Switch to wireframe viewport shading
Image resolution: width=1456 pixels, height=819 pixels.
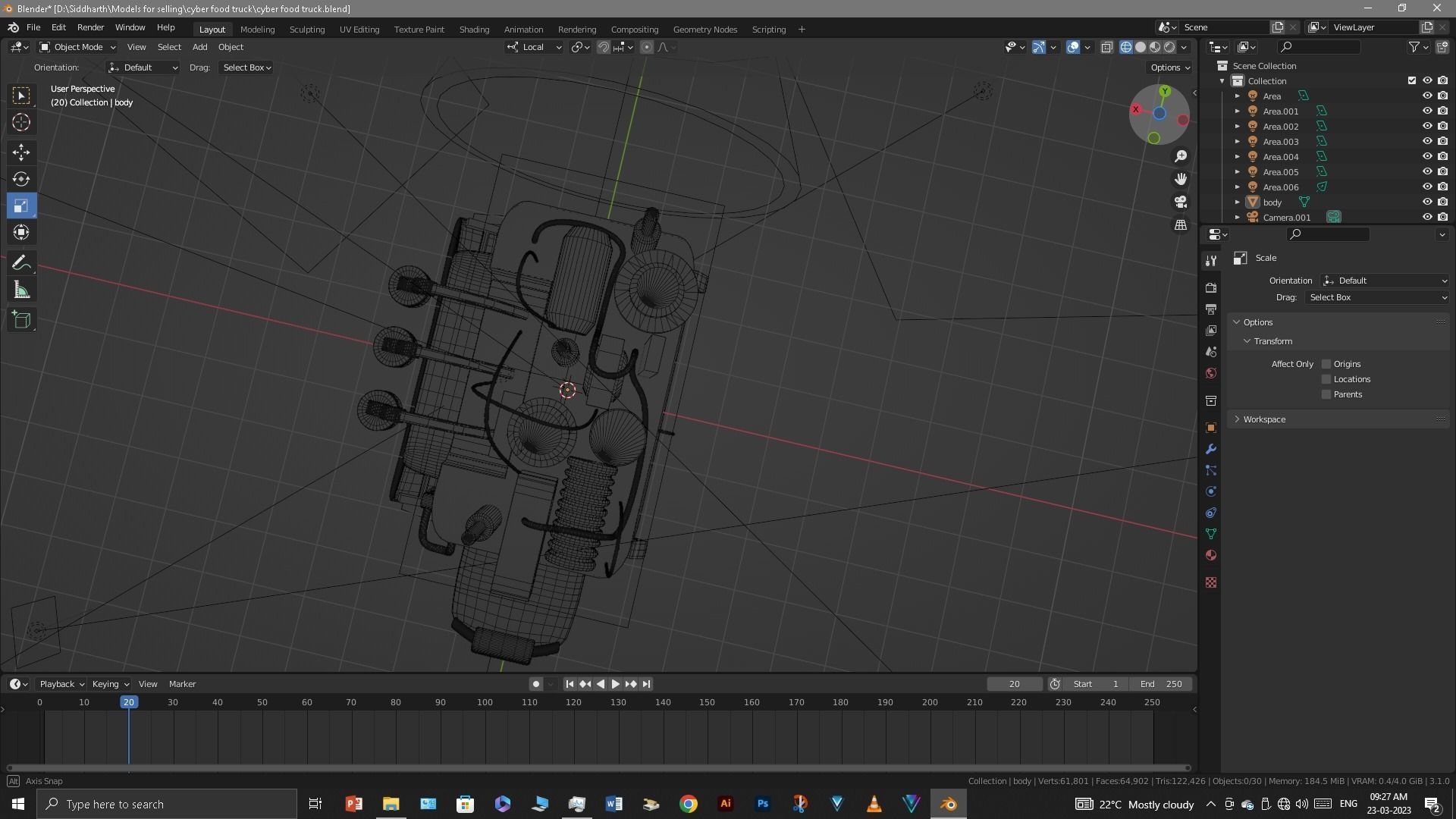[x=1126, y=47]
